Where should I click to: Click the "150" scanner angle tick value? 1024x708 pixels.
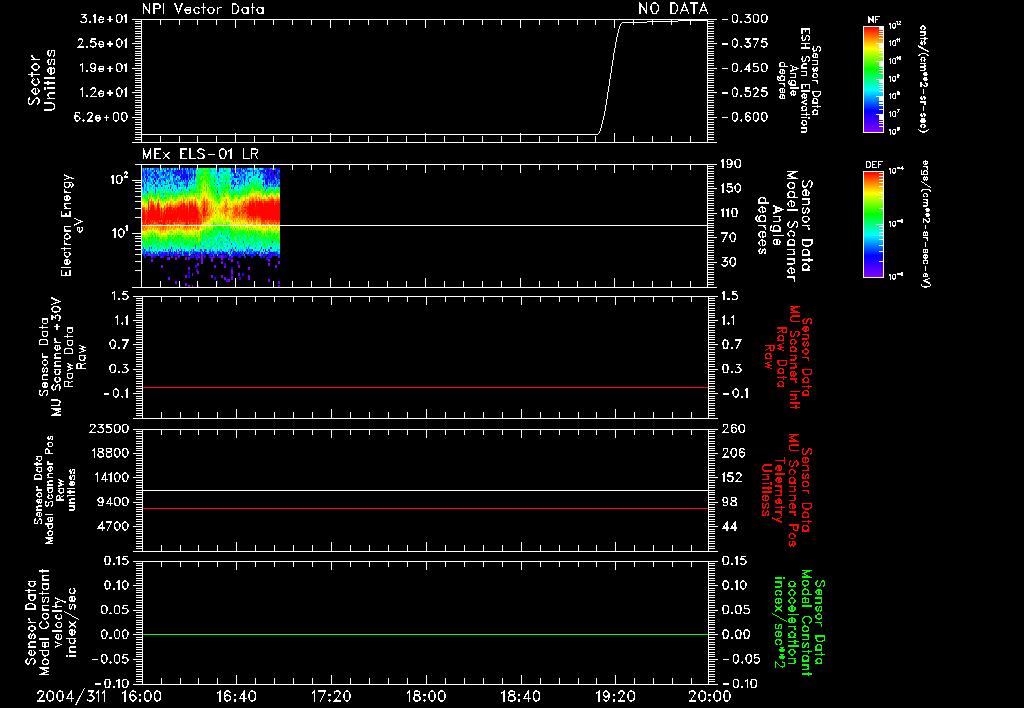point(731,189)
